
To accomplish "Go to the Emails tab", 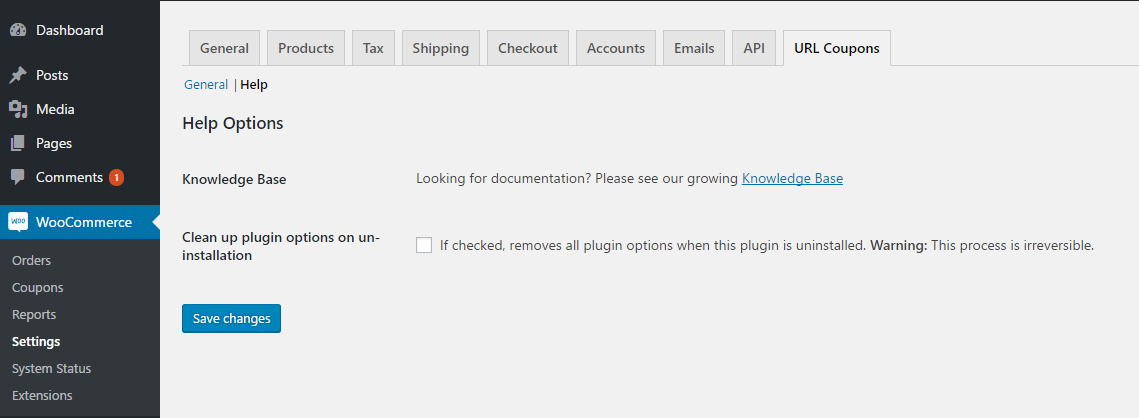I will click(x=694, y=48).
